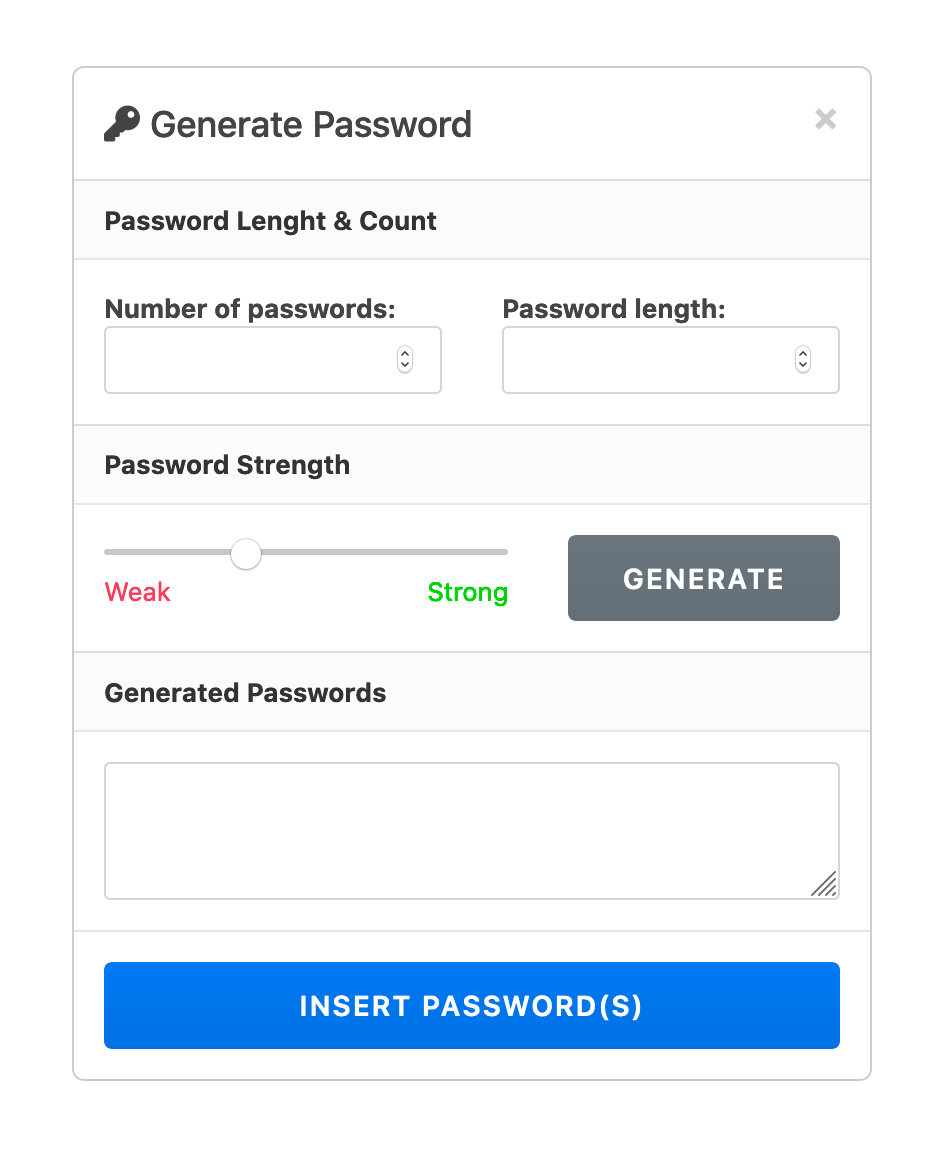Click the Generated Passwords section header
Screen dimensions: 946x1150
pos(245,693)
